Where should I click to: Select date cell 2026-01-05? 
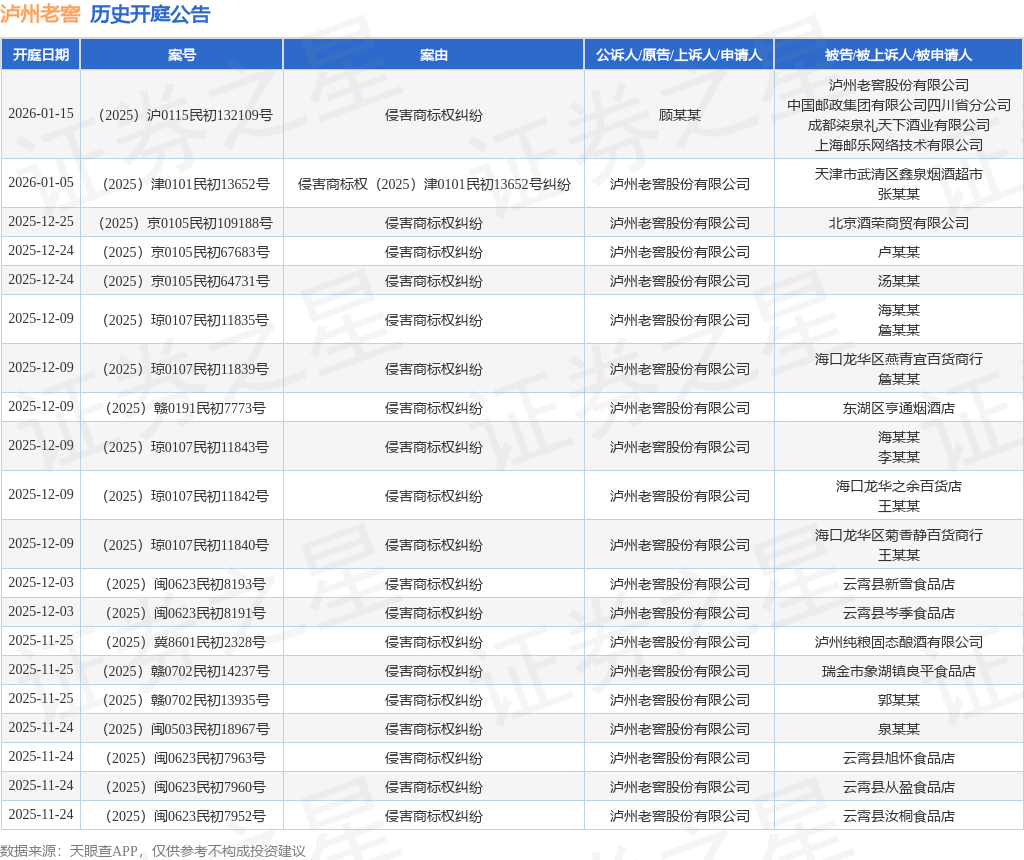(x=40, y=183)
